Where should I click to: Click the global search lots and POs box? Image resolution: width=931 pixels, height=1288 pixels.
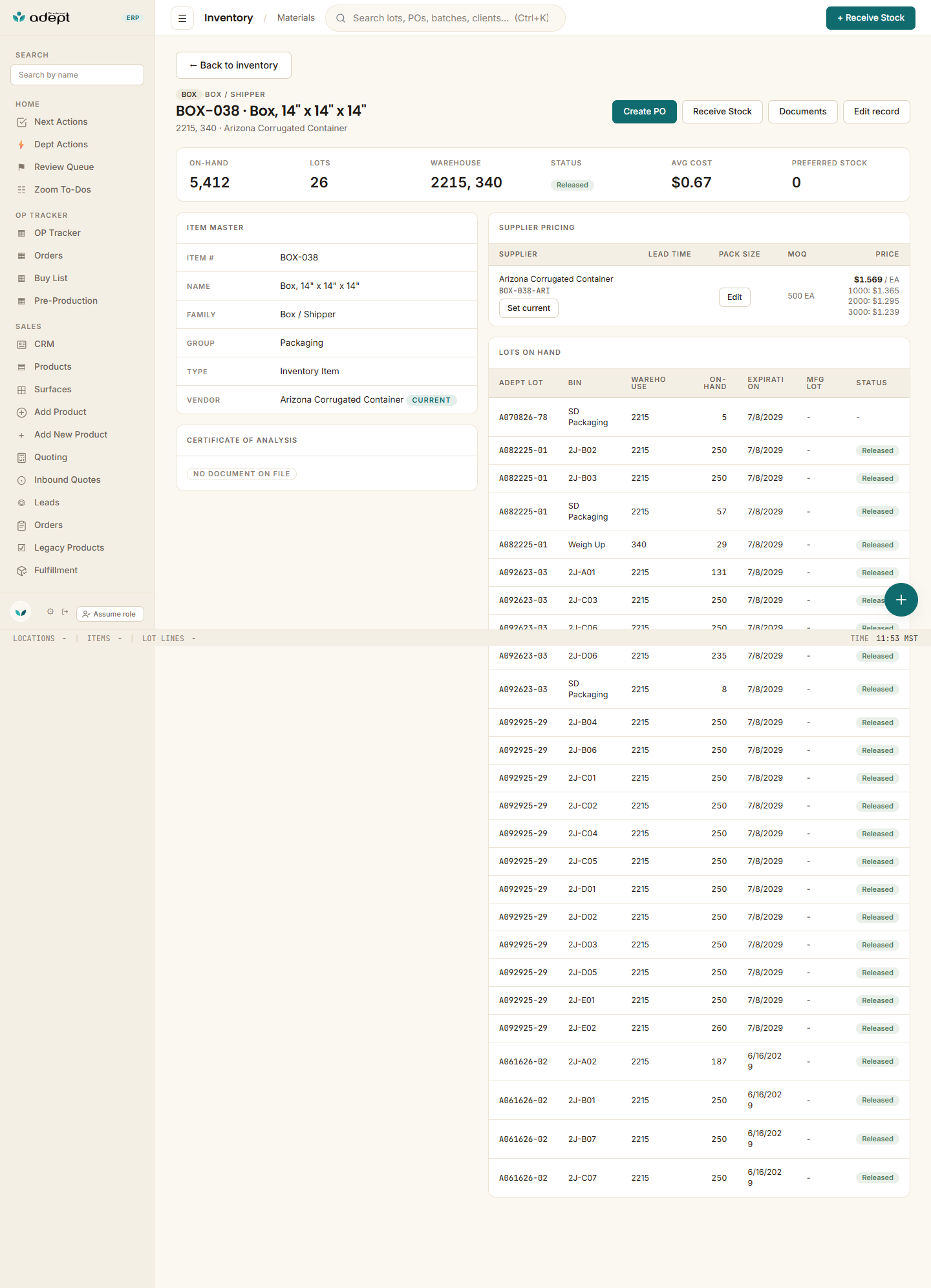[445, 18]
